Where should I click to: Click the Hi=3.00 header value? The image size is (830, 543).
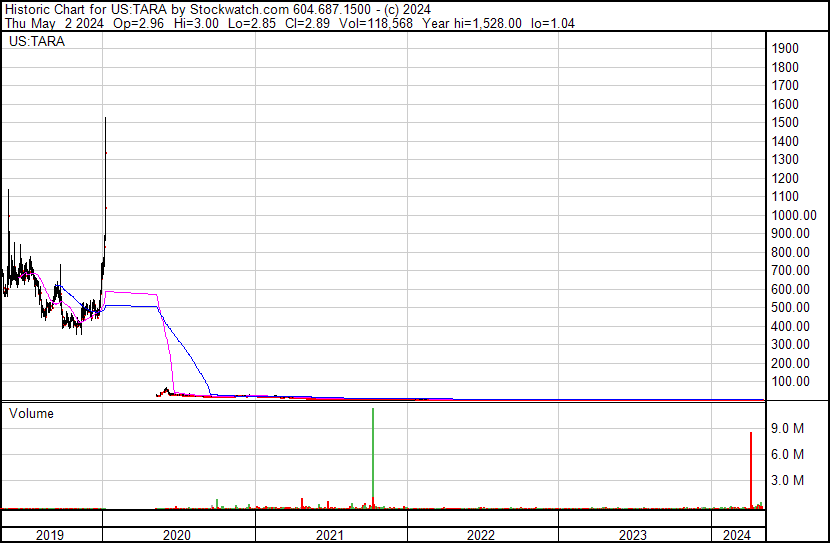click(x=196, y=23)
